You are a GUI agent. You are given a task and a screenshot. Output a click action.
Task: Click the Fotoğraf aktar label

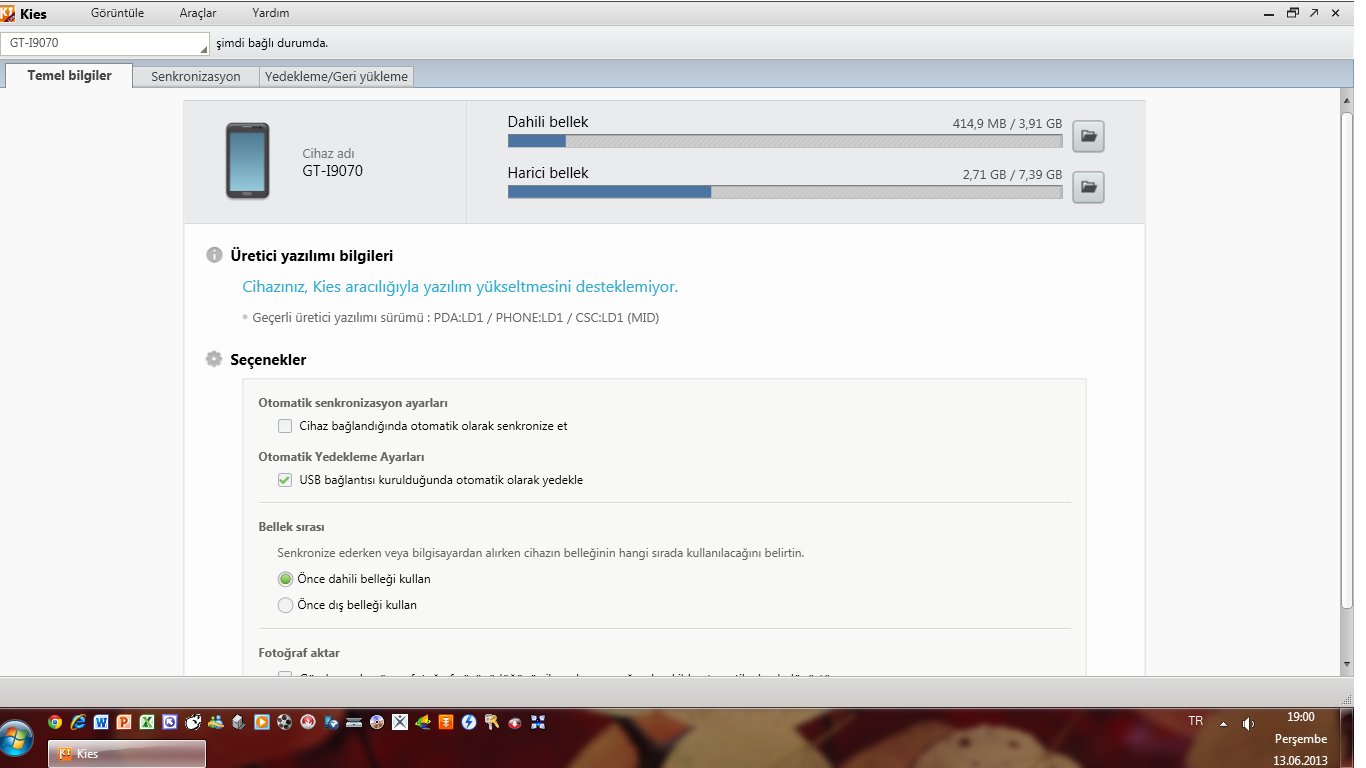click(299, 653)
